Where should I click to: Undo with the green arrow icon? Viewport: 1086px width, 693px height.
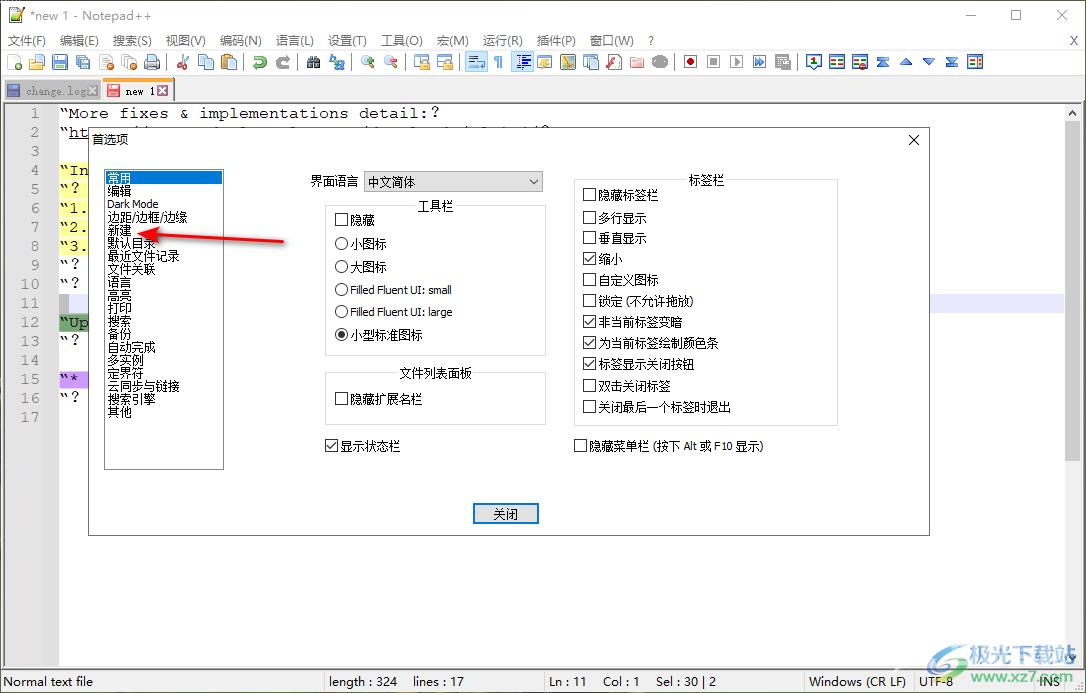260,62
